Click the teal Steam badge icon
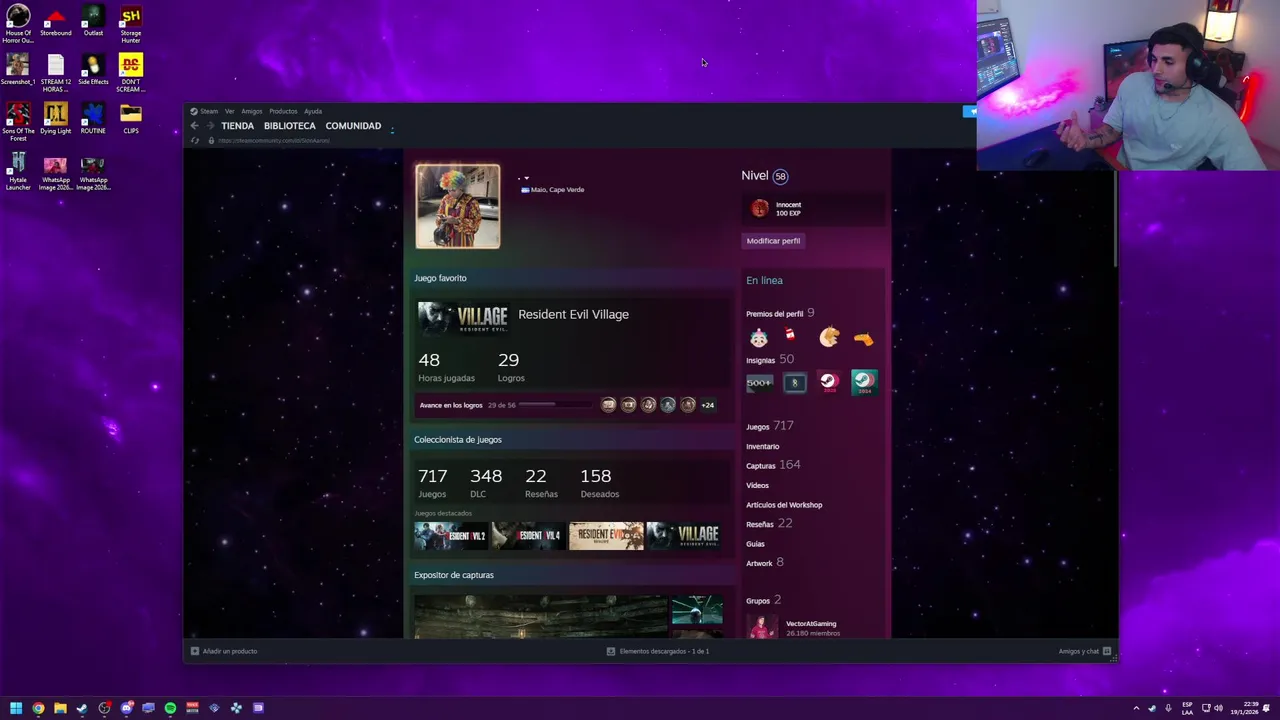 tap(864, 382)
